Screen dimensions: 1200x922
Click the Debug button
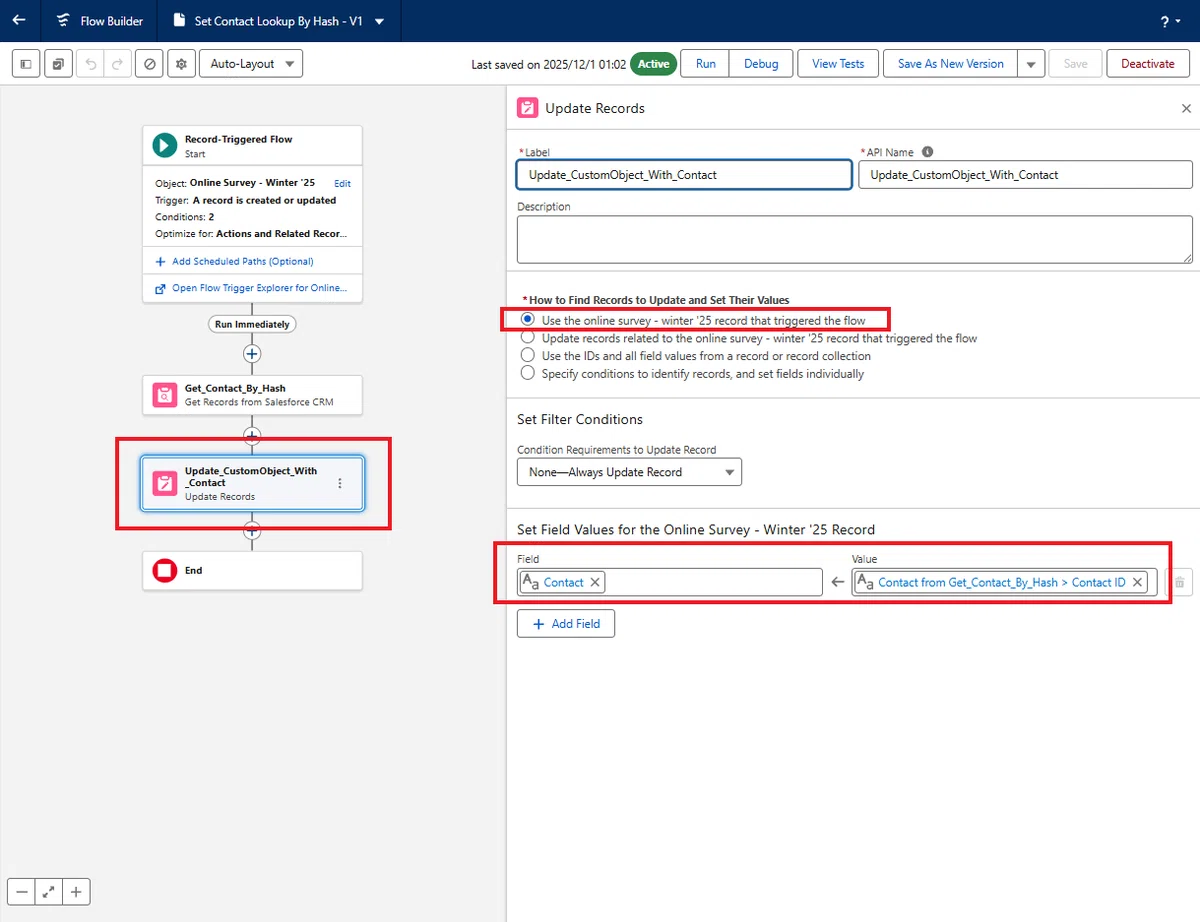point(761,64)
